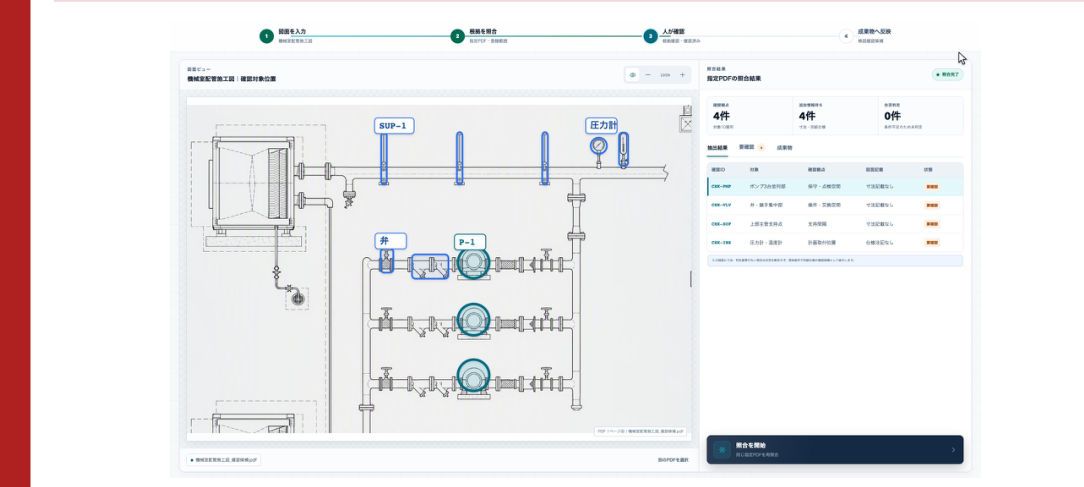Click the status badge in CHK-VLV row
Screen dimensions: 1084x487
coord(933,205)
